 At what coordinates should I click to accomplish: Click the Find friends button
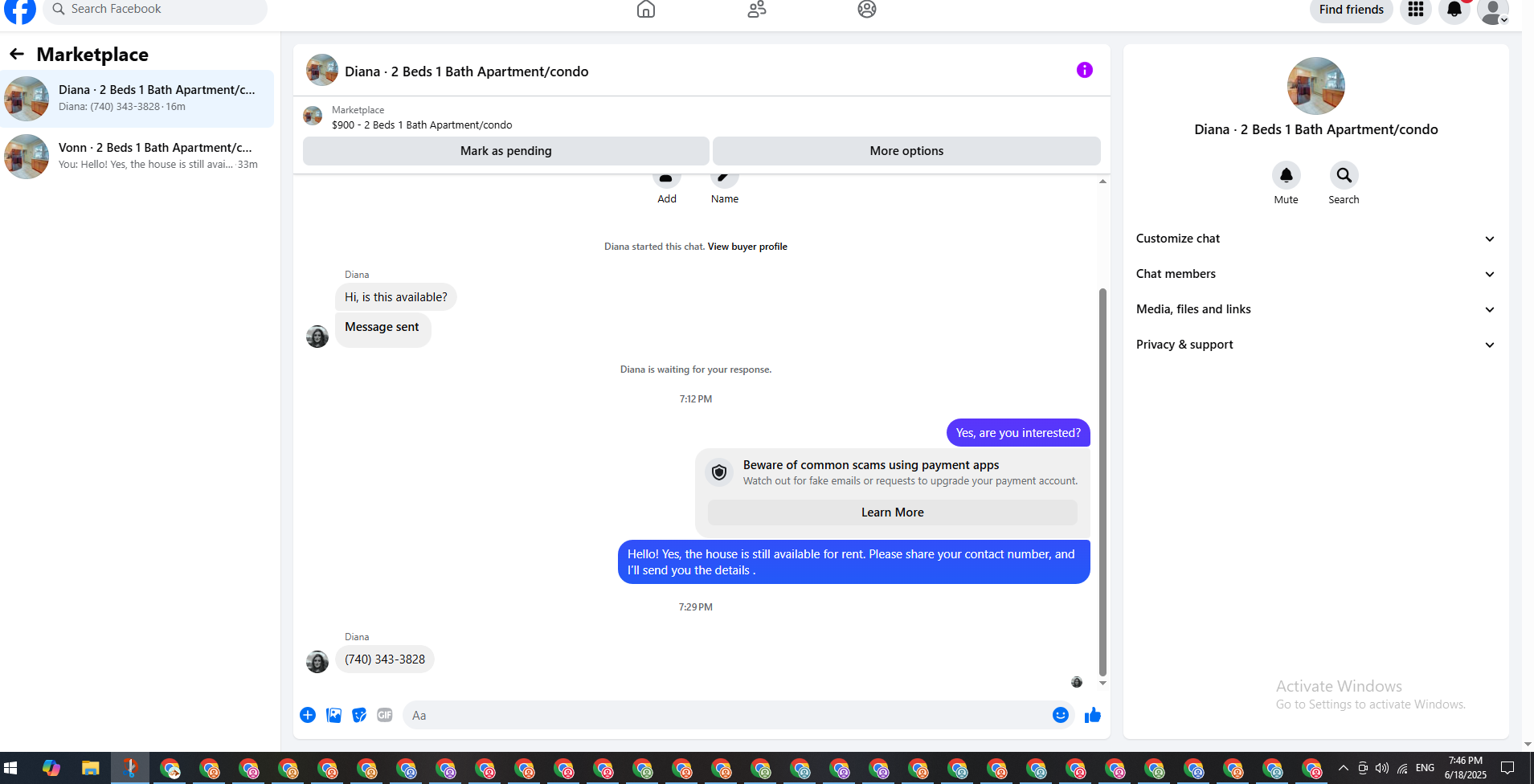tap(1351, 10)
